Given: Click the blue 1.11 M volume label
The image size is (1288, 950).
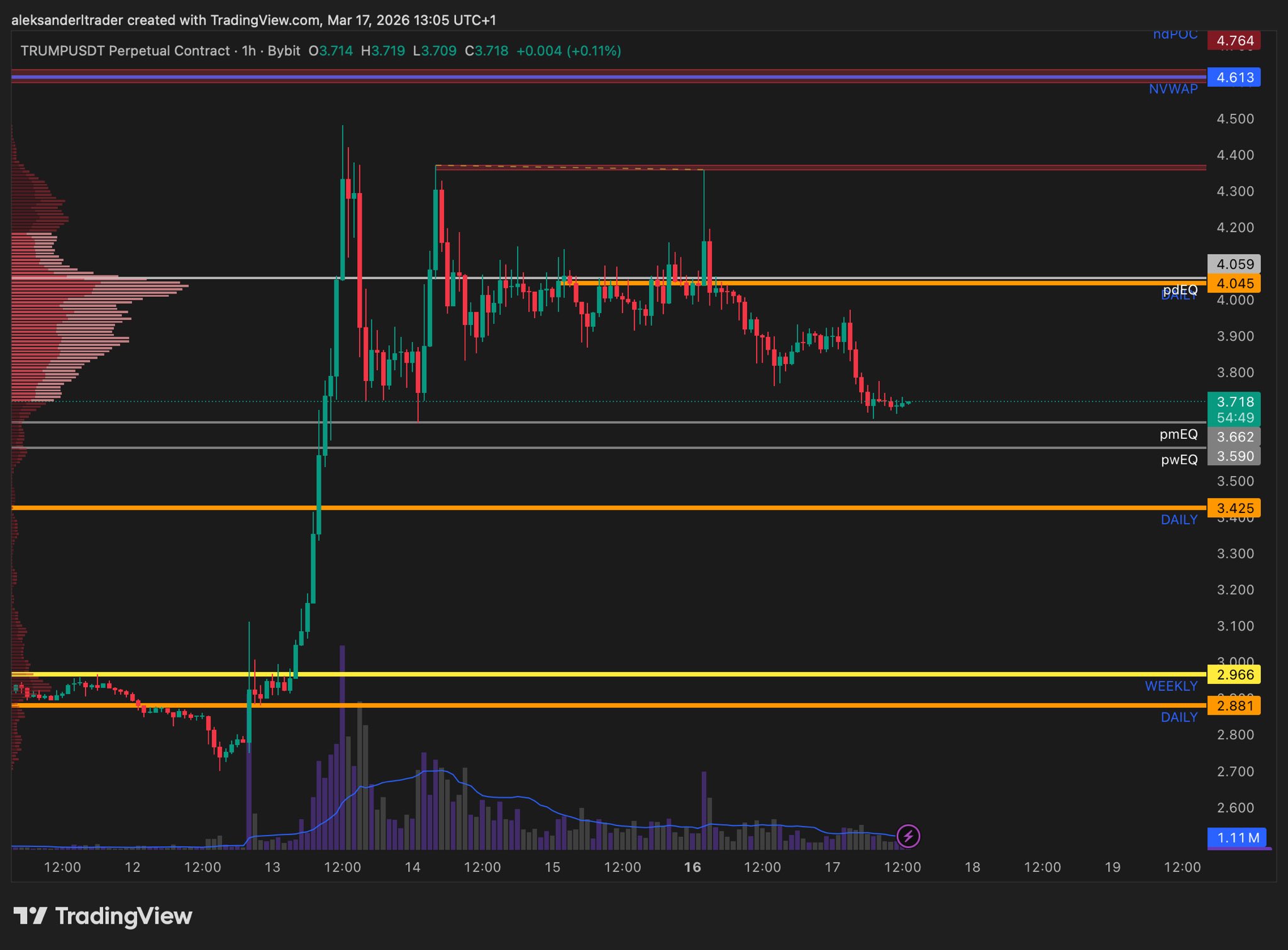Looking at the screenshot, I should coord(1238,837).
